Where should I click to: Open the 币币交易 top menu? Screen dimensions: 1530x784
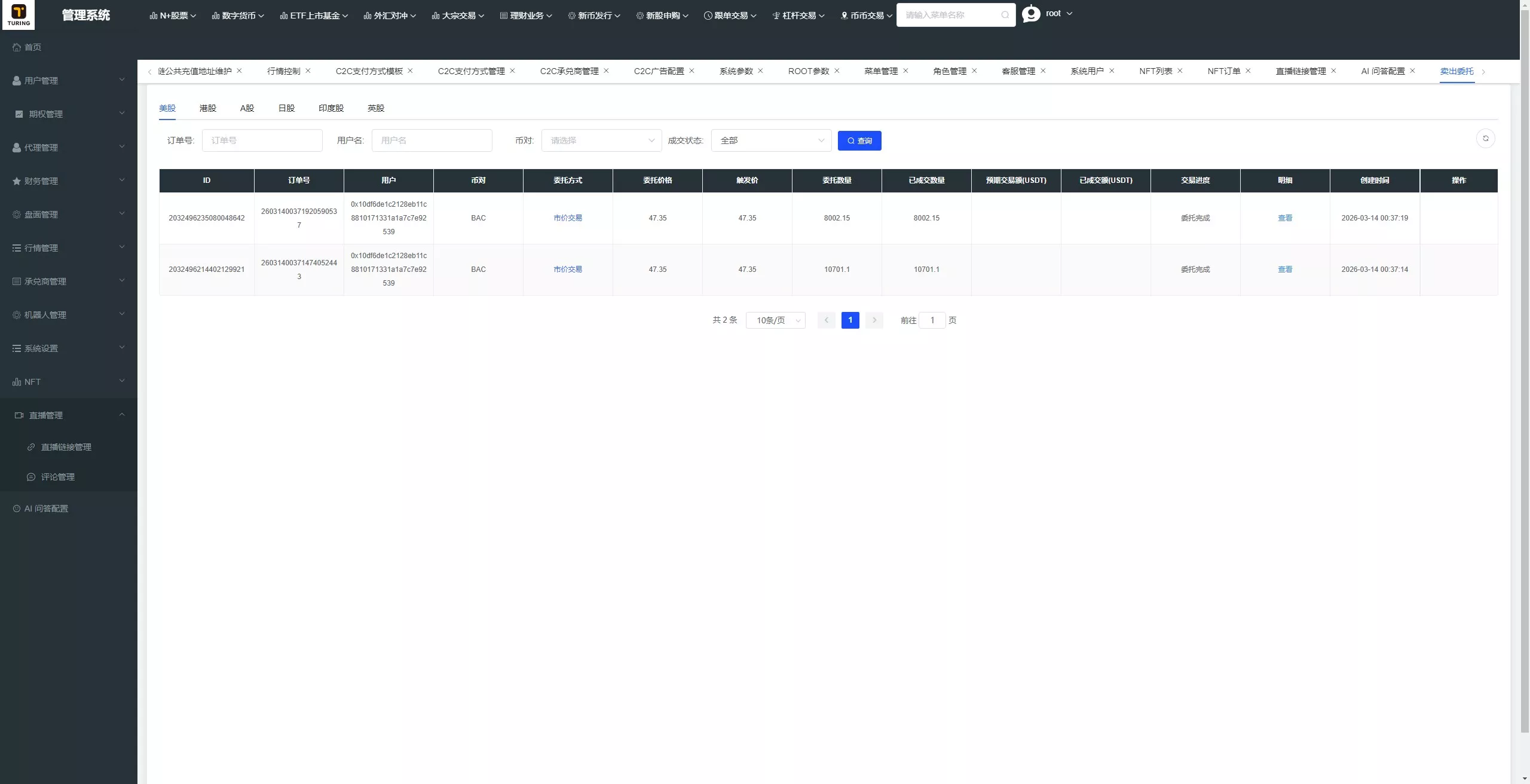point(867,16)
